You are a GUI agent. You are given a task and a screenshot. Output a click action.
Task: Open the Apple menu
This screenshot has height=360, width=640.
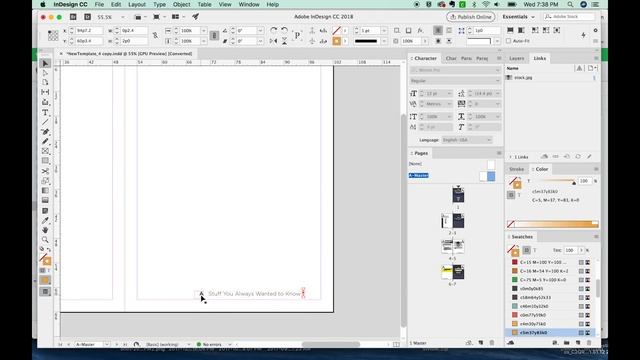coord(43,4)
